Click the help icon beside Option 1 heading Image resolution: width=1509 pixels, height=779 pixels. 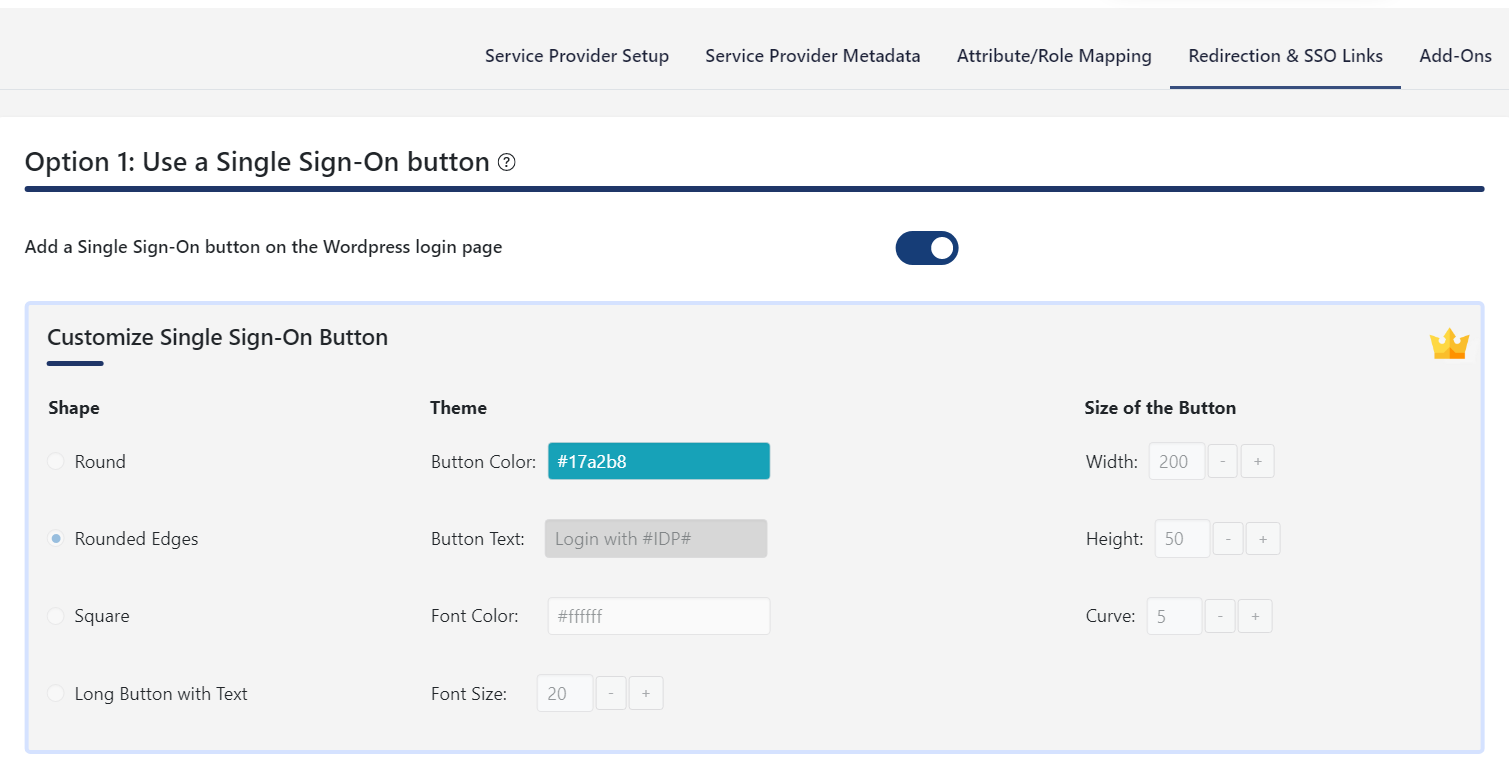[x=507, y=162]
